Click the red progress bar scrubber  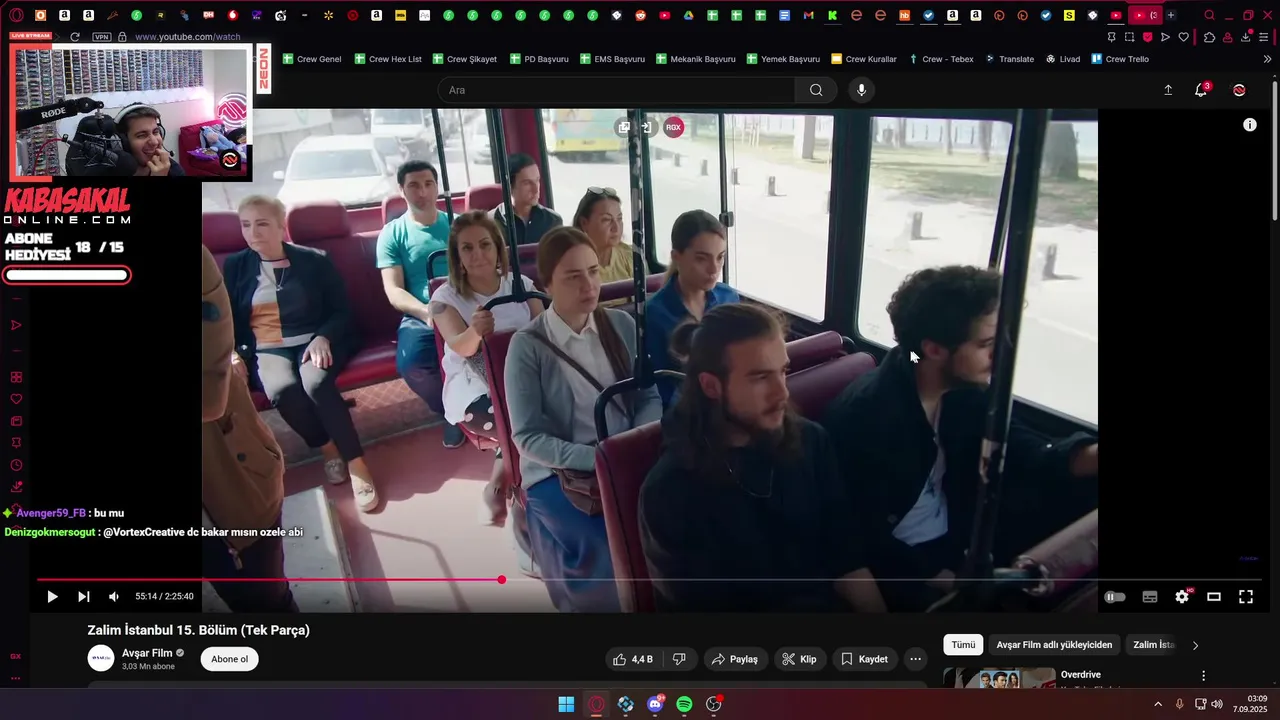tap(501, 580)
